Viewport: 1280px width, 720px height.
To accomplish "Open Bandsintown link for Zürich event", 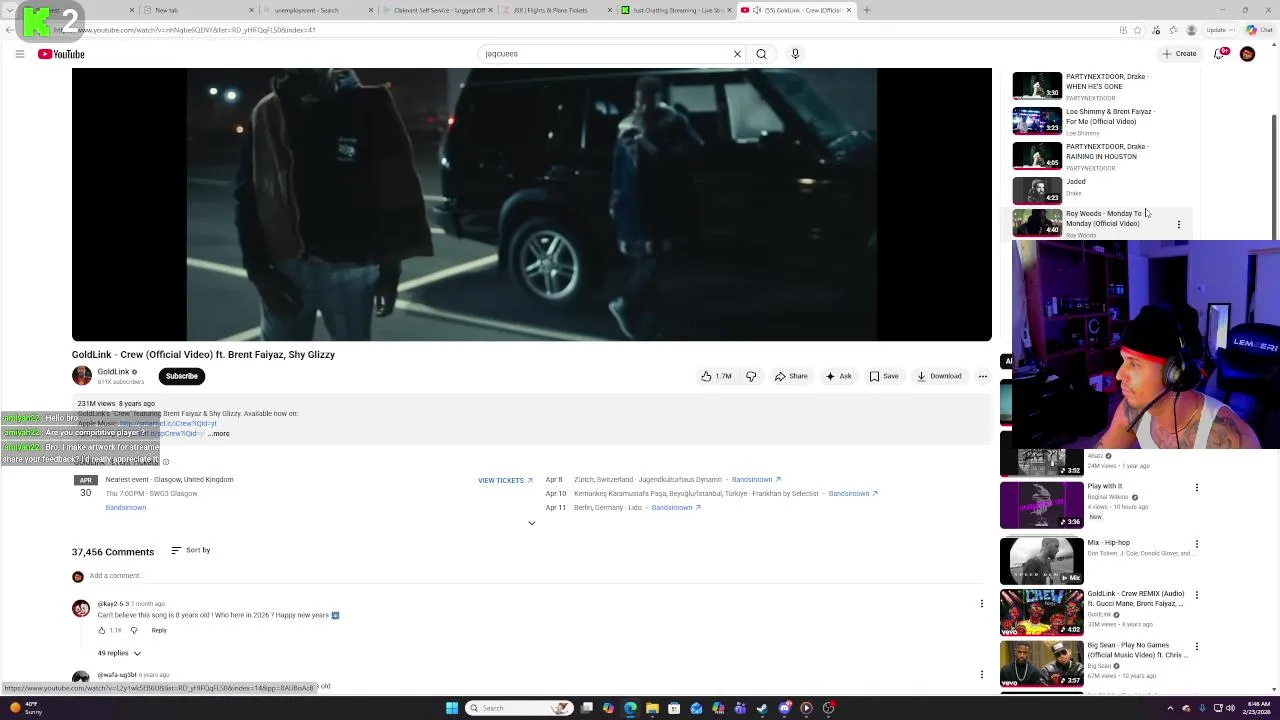I will [756, 480].
